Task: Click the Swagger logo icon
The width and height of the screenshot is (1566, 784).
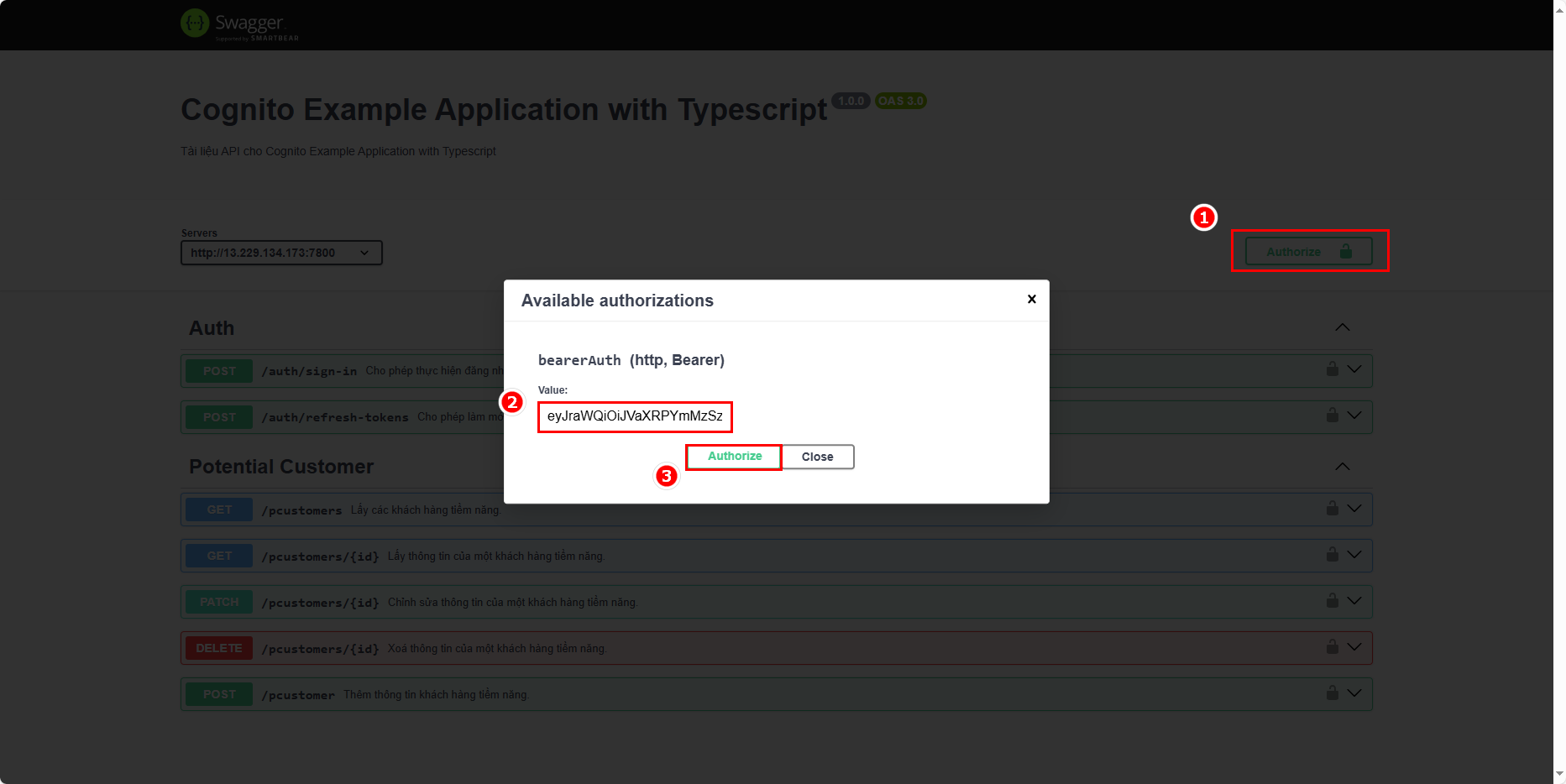Action: point(195,24)
